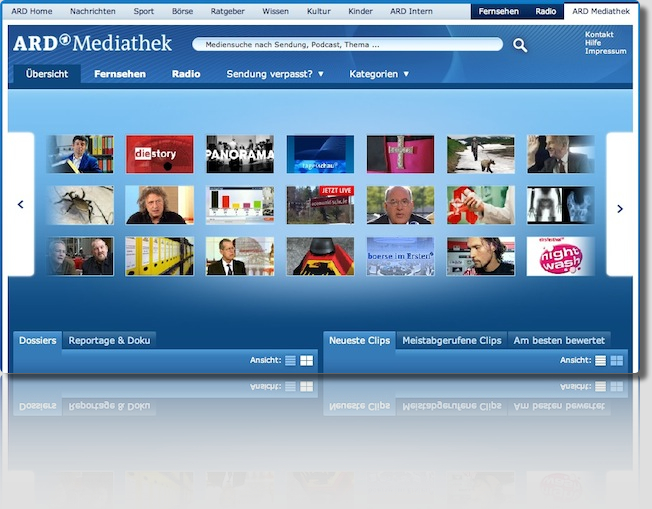Switch to Am besten bewertet tab
652x509 pixels.
click(559, 341)
